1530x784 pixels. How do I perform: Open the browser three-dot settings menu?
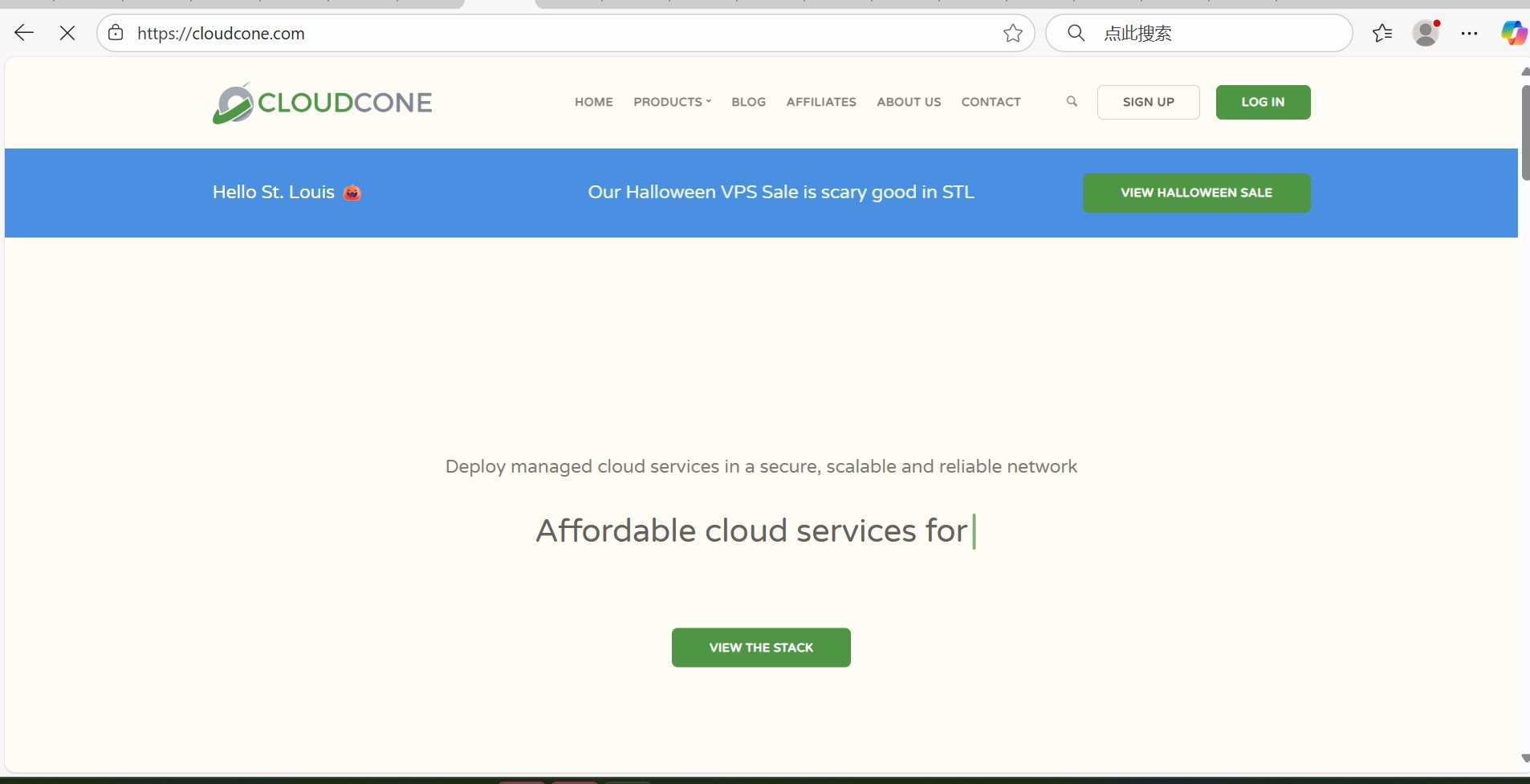point(1469,33)
